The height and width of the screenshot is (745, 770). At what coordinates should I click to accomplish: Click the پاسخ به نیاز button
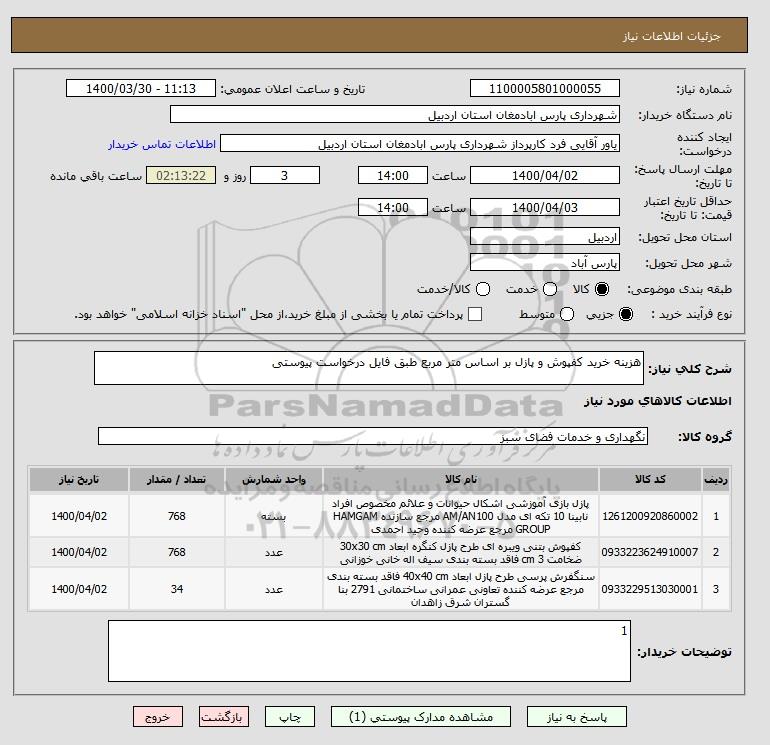(x=577, y=717)
